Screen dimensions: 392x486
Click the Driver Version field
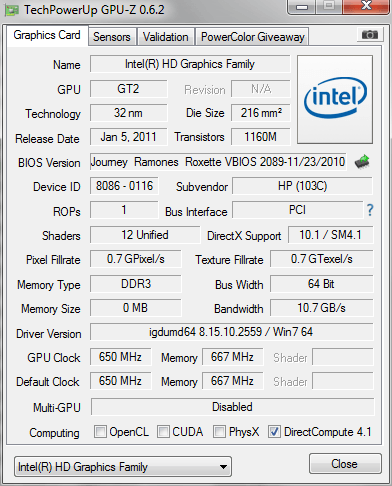coord(231,332)
